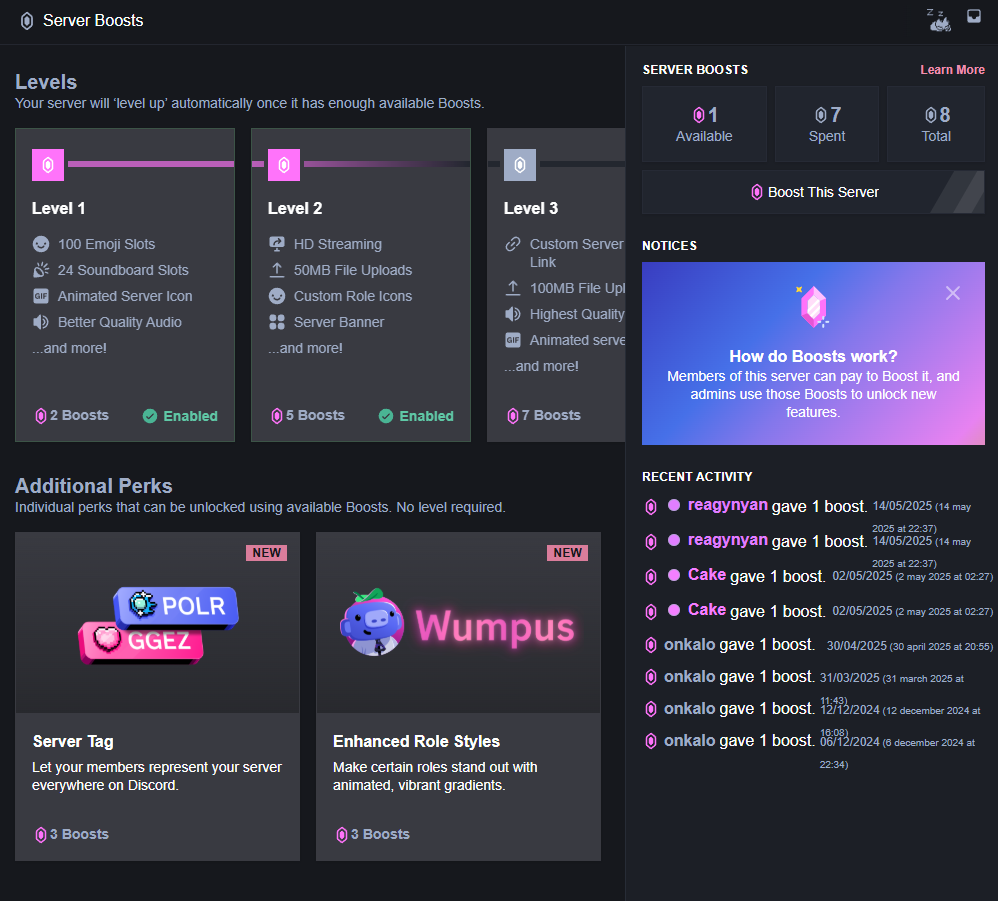
Task: Click the "...and more!" text in Level 3
Action: tap(542, 367)
